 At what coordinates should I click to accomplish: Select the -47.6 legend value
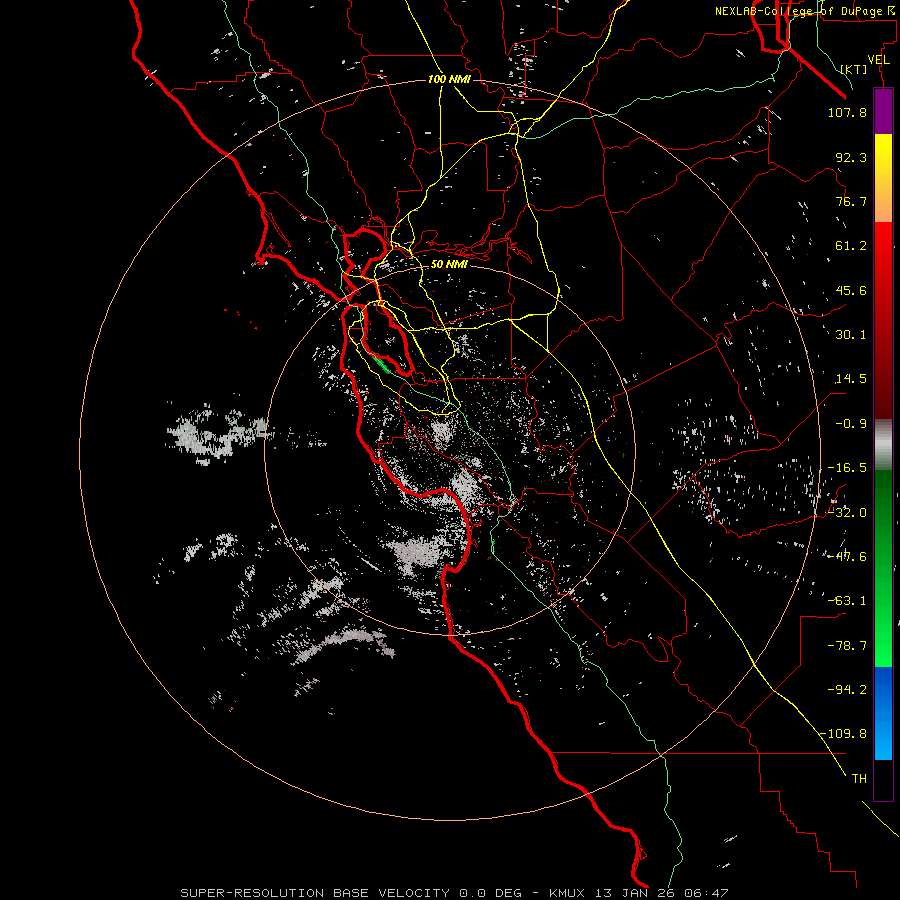pyautogui.click(x=847, y=557)
